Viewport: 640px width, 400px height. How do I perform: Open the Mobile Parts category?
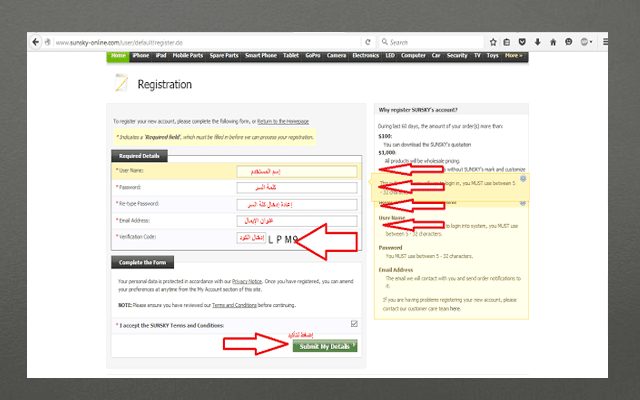point(188,56)
